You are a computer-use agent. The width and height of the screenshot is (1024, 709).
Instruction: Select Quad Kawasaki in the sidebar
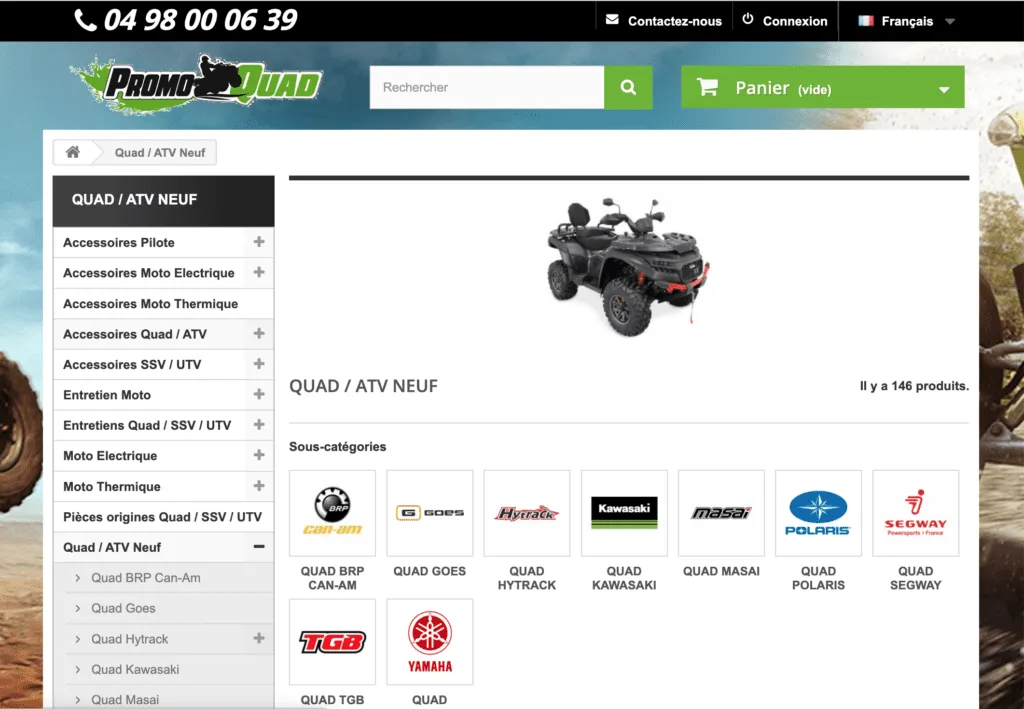pos(135,669)
